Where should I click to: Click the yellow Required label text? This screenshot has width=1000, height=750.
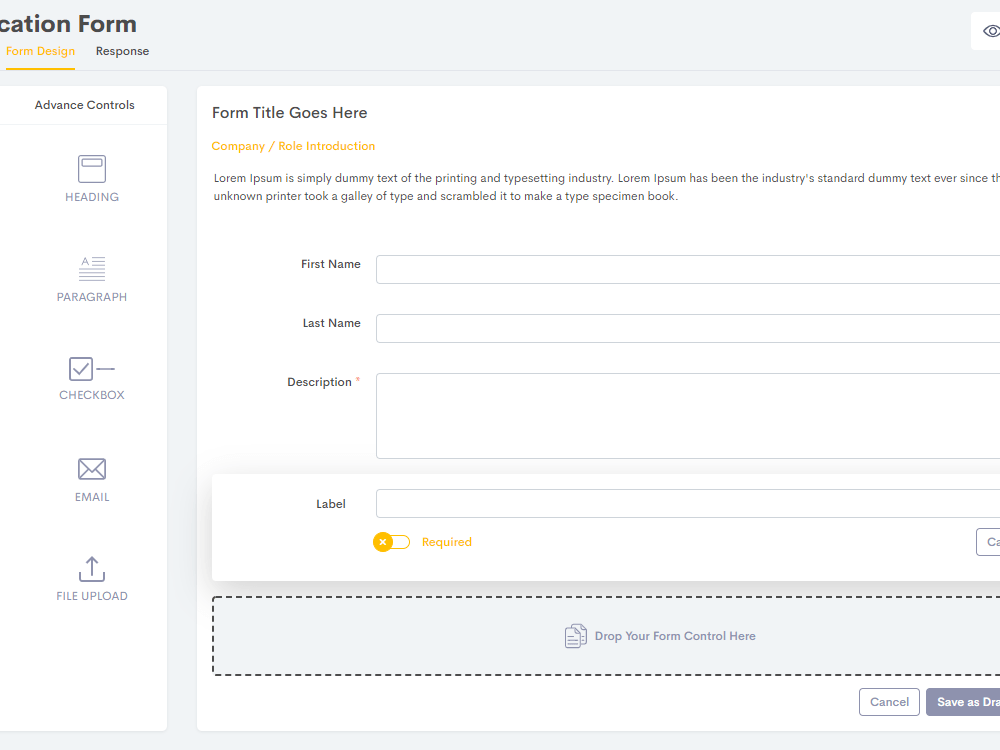(x=446, y=542)
